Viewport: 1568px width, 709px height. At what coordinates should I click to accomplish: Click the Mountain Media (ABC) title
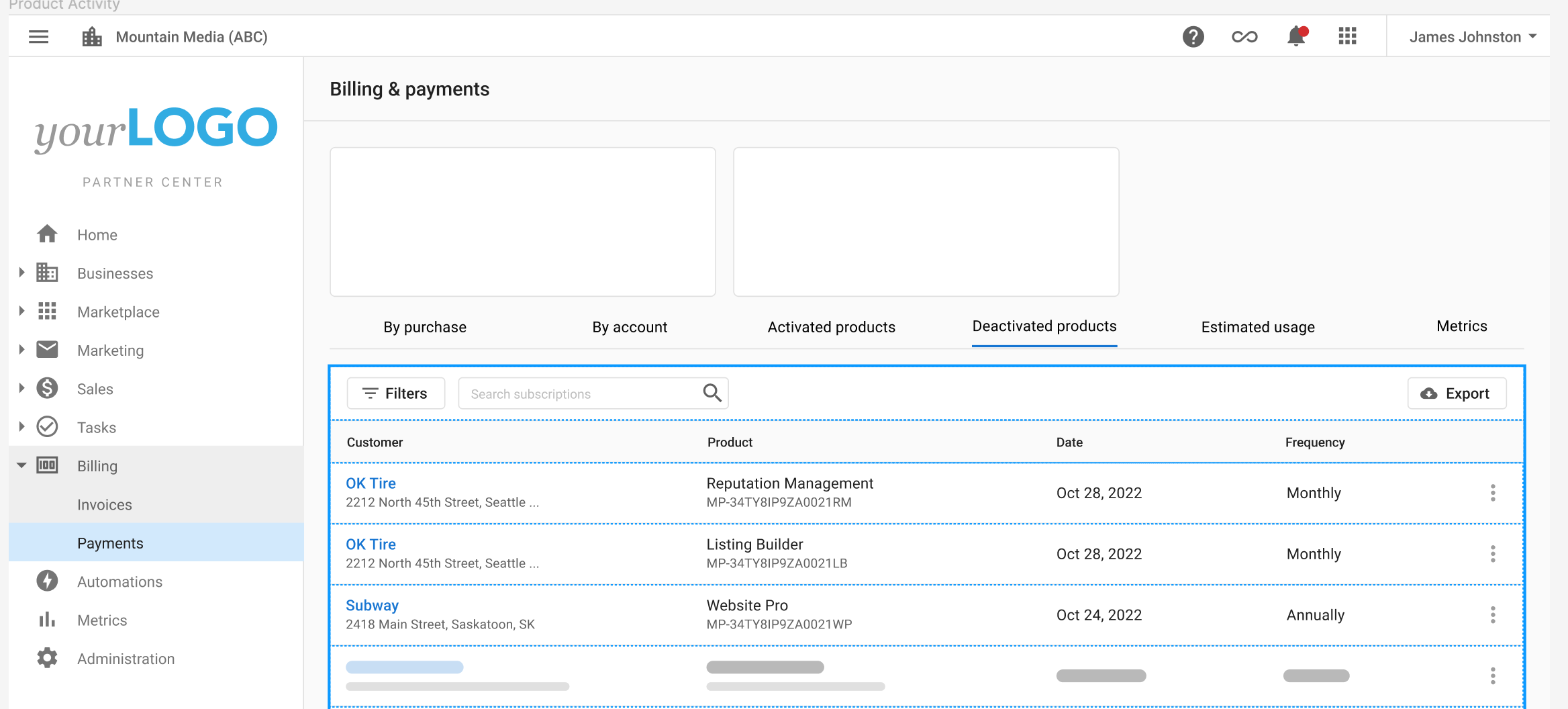[x=191, y=37]
